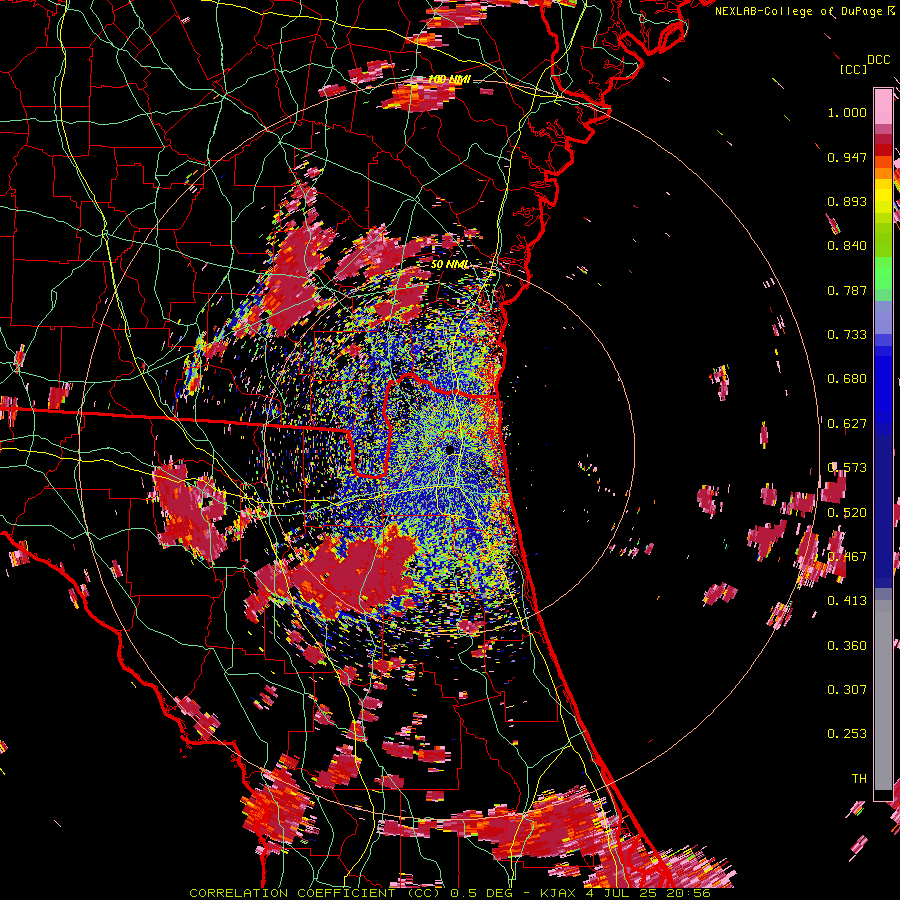The height and width of the screenshot is (900, 900).
Task: Select the 0.307 scale value
Action: pyautogui.click(x=847, y=690)
